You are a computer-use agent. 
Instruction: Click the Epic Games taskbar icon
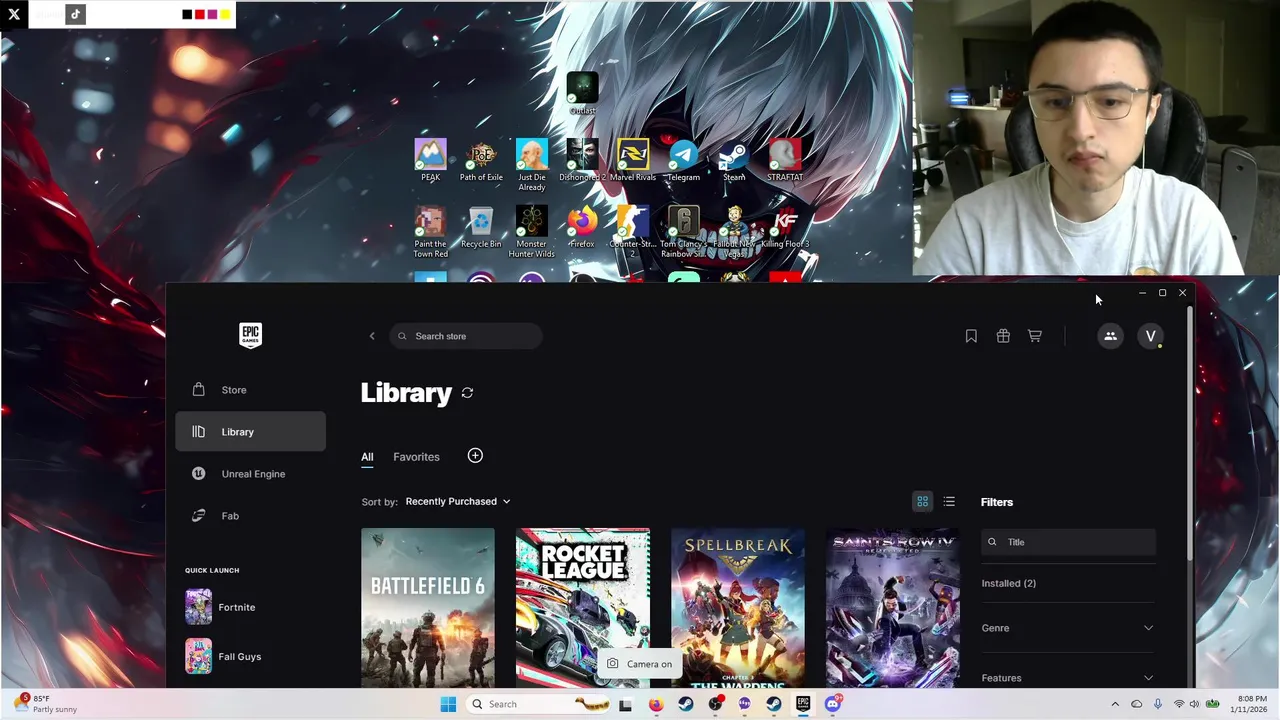803,704
